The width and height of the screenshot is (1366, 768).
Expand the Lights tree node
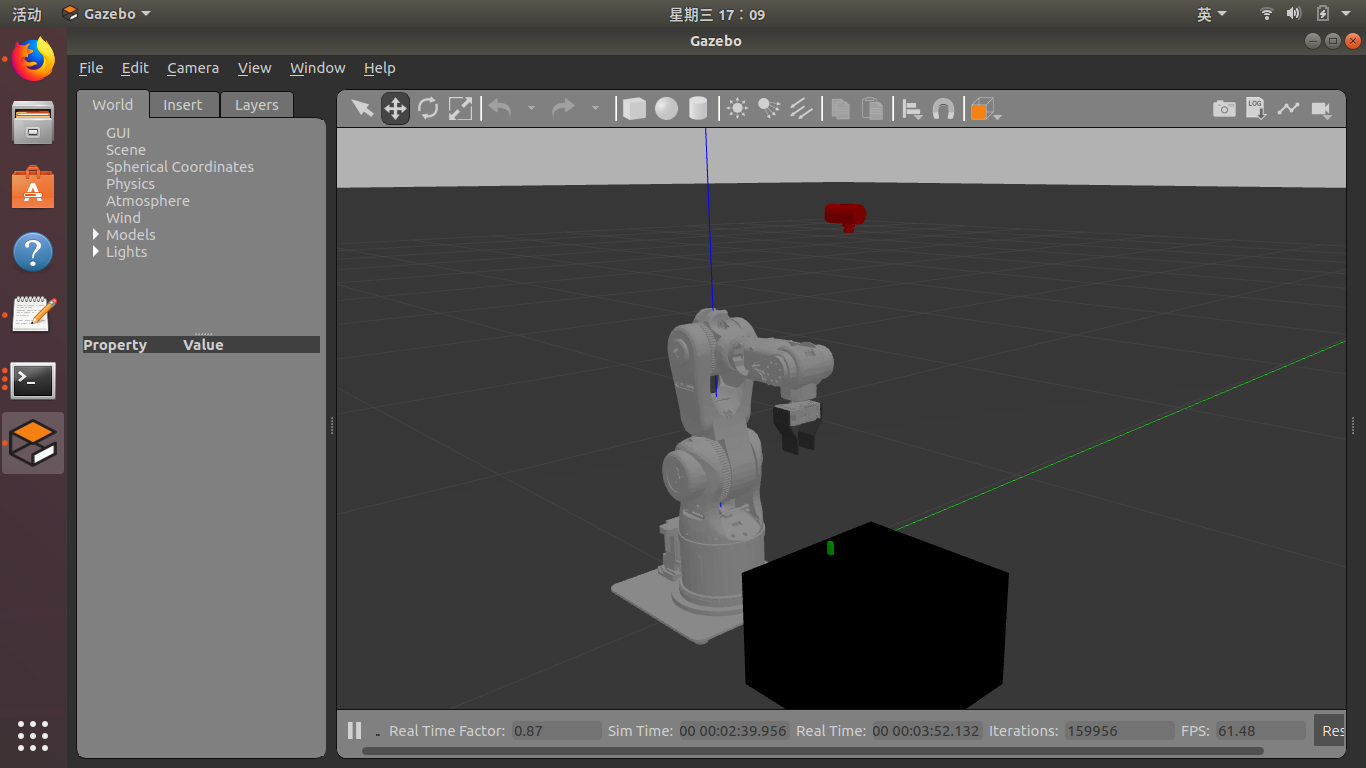96,251
